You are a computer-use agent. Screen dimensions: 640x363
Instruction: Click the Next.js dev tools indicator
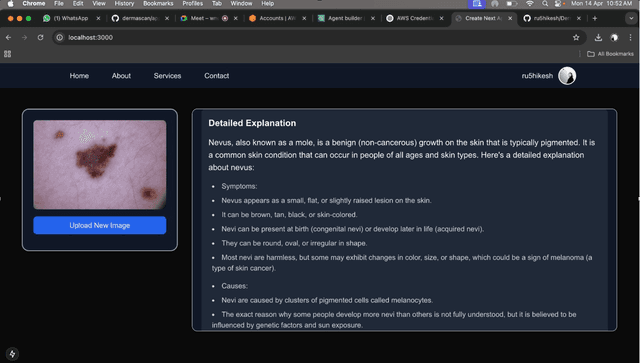coord(12,354)
